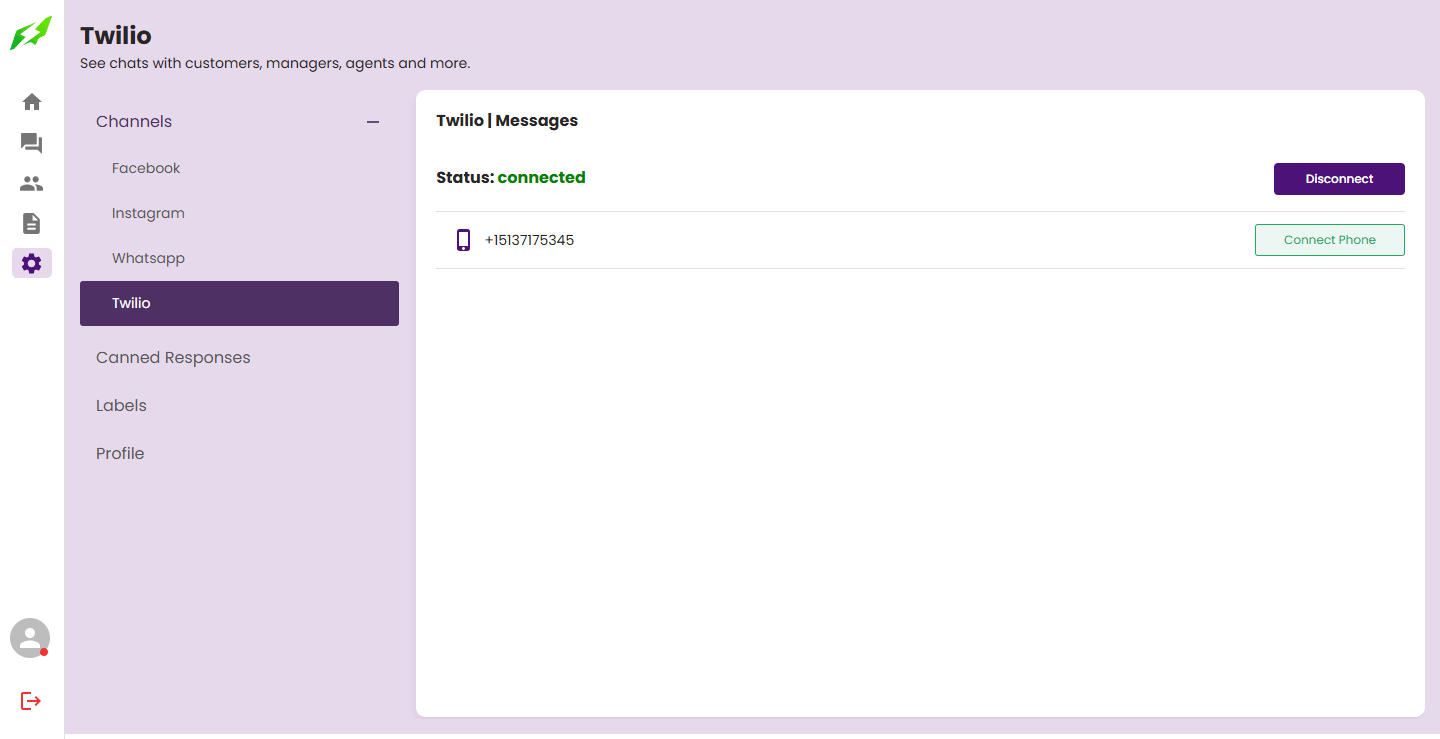Select Channels menu heading
Viewport: 1440px width, 739px height.
[x=134, y=122]
